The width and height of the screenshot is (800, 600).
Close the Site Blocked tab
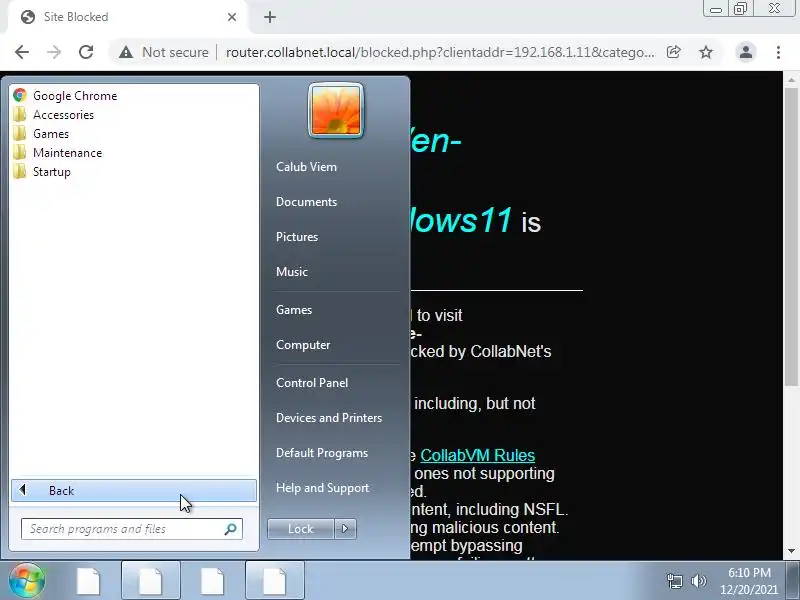232,17
